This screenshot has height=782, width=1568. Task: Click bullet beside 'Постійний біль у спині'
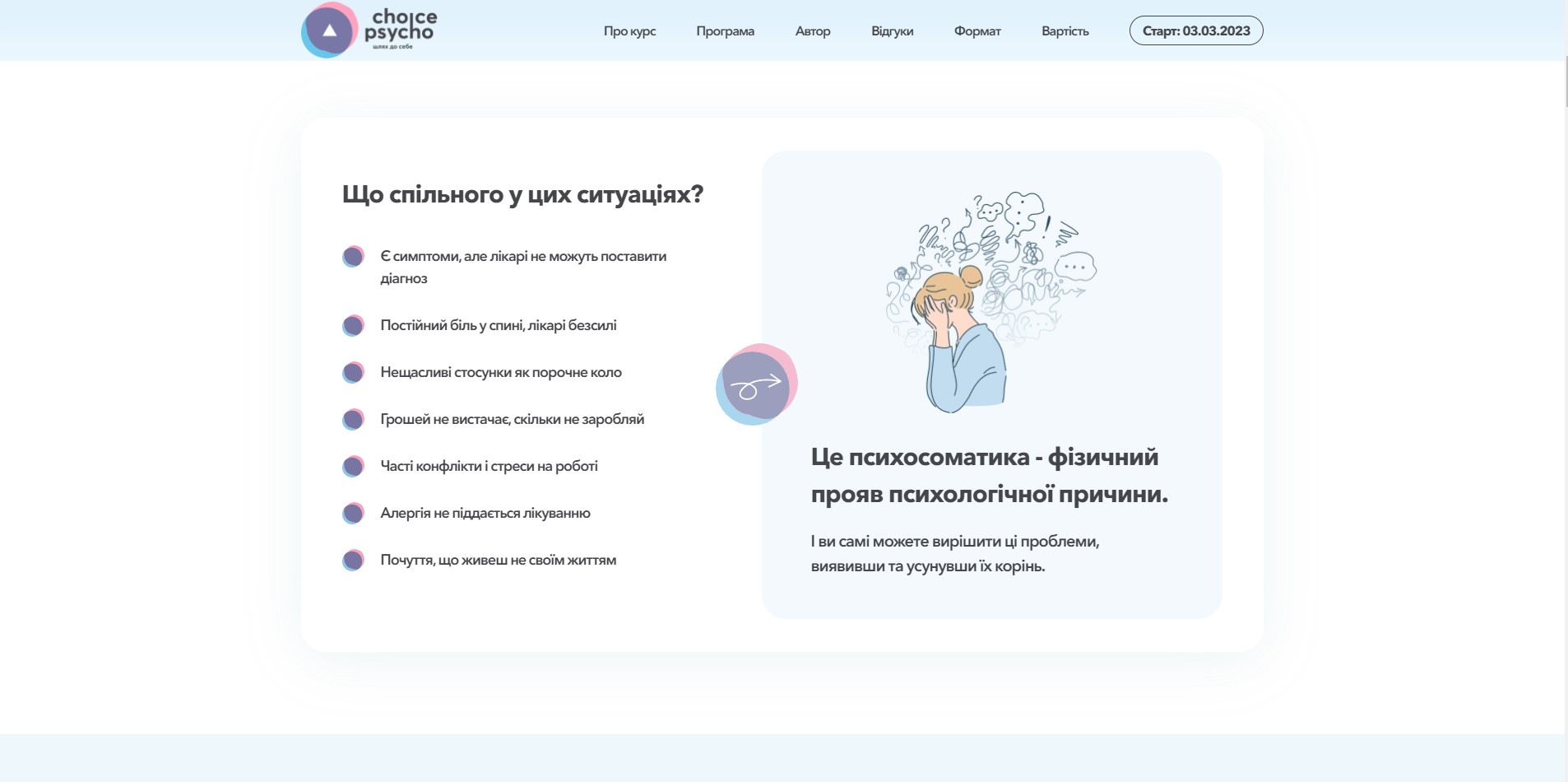pos(353,325)
